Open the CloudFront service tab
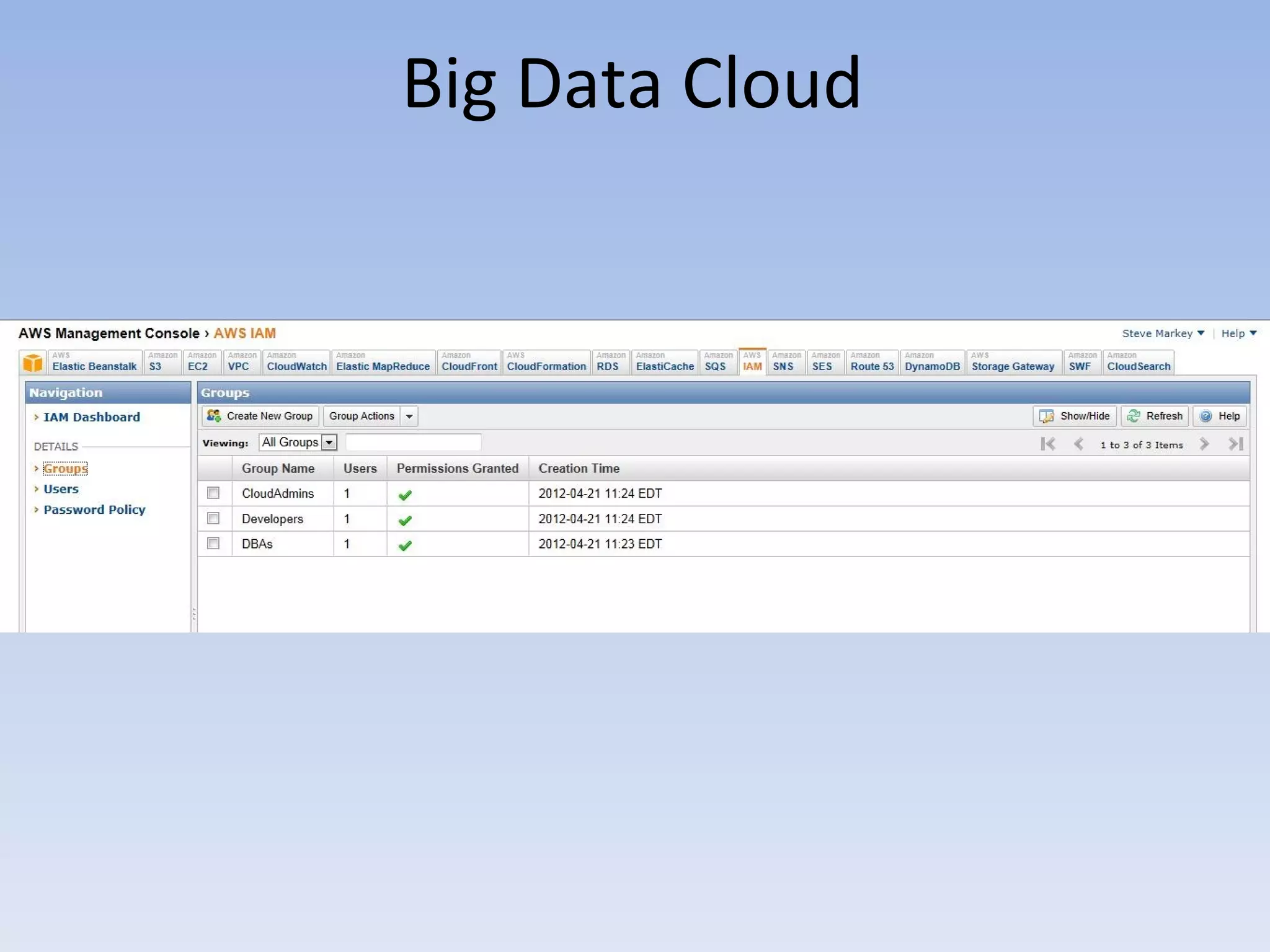The height and width of the screenshot is (952, 1270). [x=469, y=362]
